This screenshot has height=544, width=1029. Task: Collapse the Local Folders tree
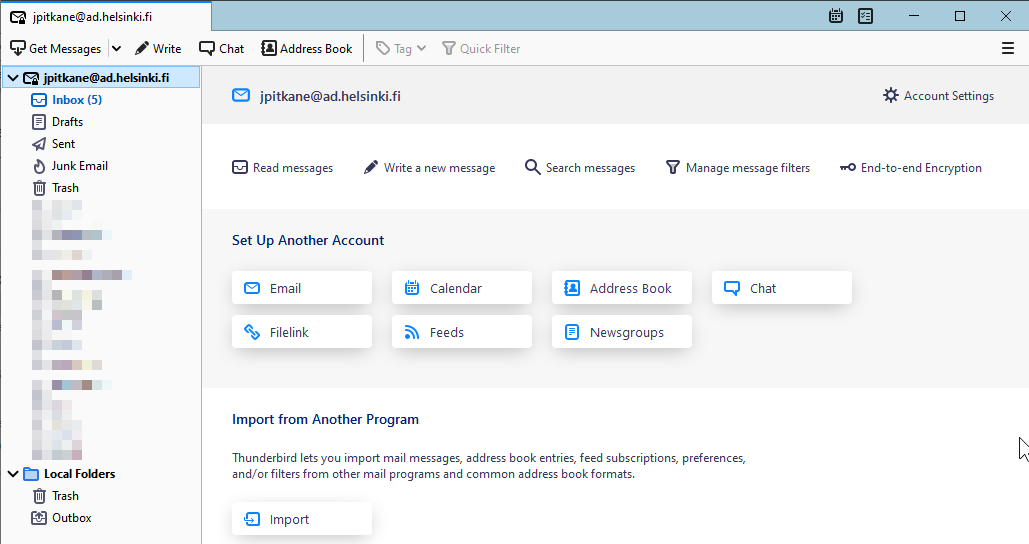click(12, 474)
